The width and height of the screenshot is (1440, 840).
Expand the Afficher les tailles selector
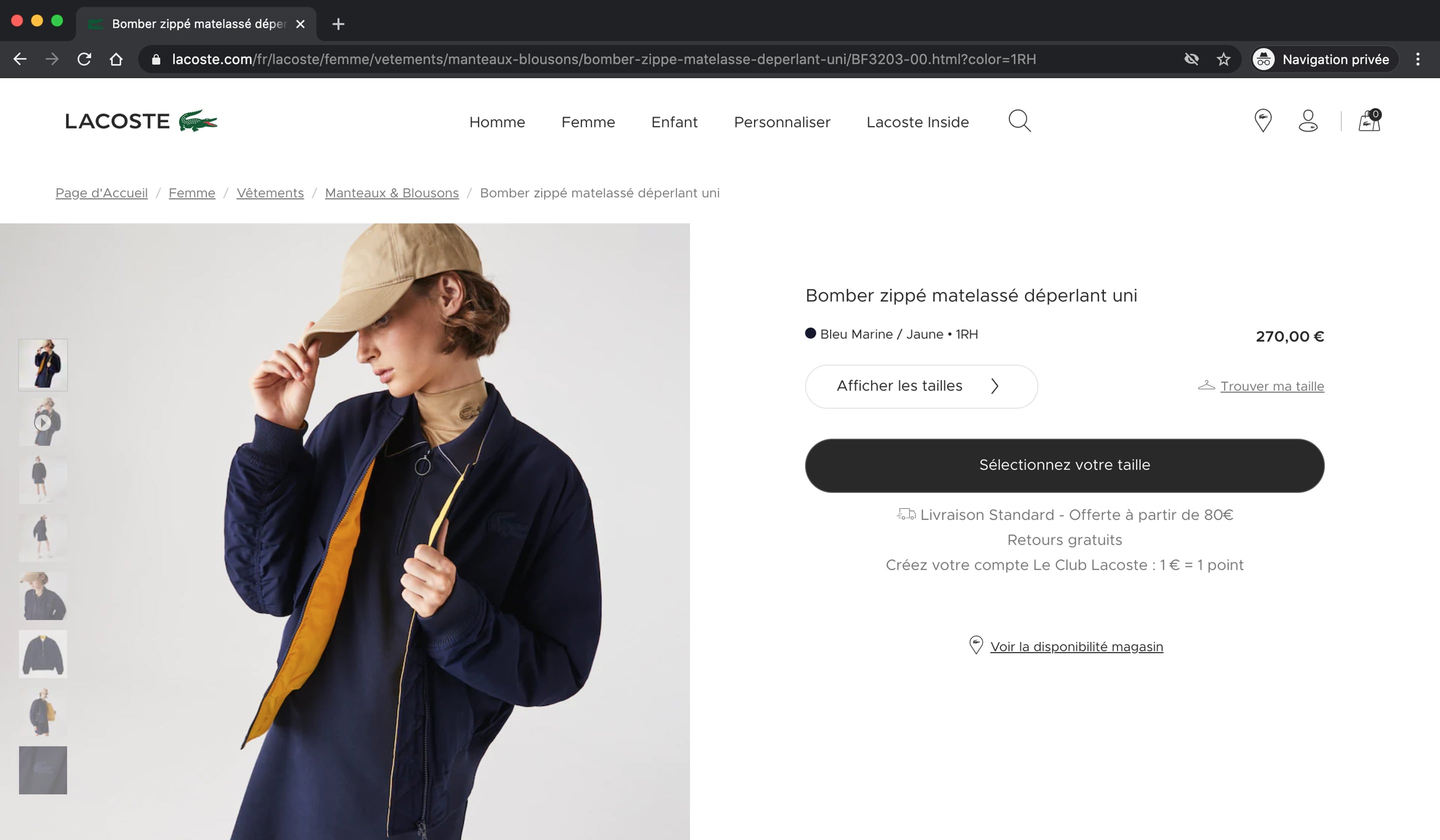920,386
